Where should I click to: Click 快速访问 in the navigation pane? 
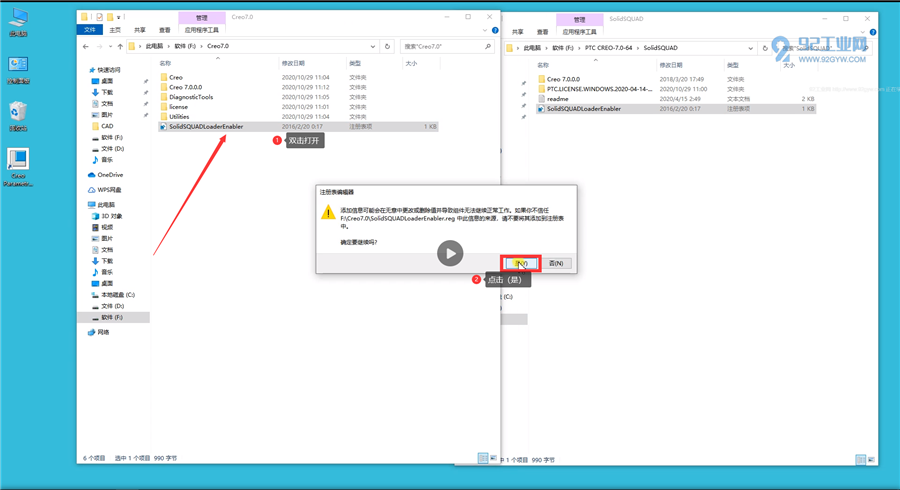[108, 70]
